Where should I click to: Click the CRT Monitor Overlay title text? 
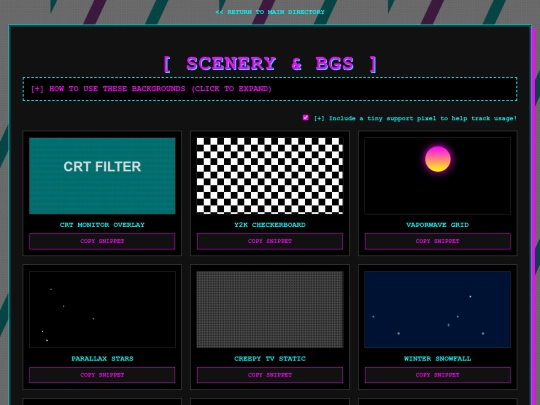[102, 225]
